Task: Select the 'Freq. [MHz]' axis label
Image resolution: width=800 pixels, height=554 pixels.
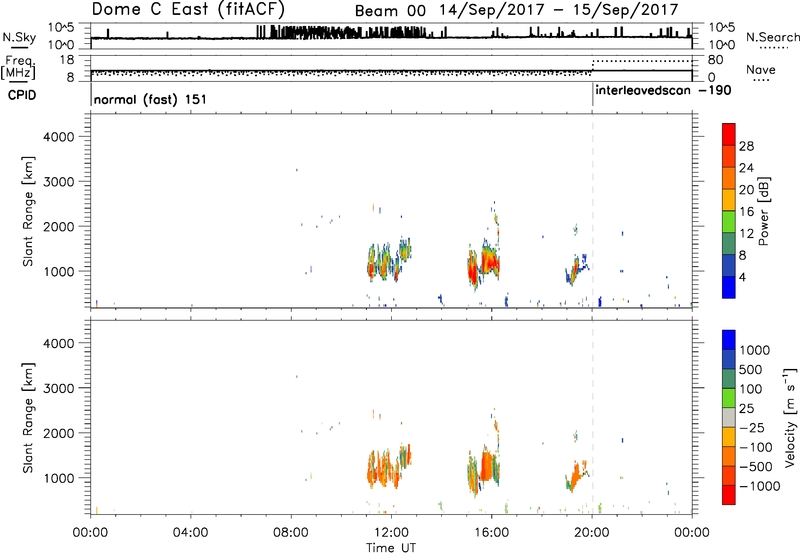Action: [x=18, y=68]
